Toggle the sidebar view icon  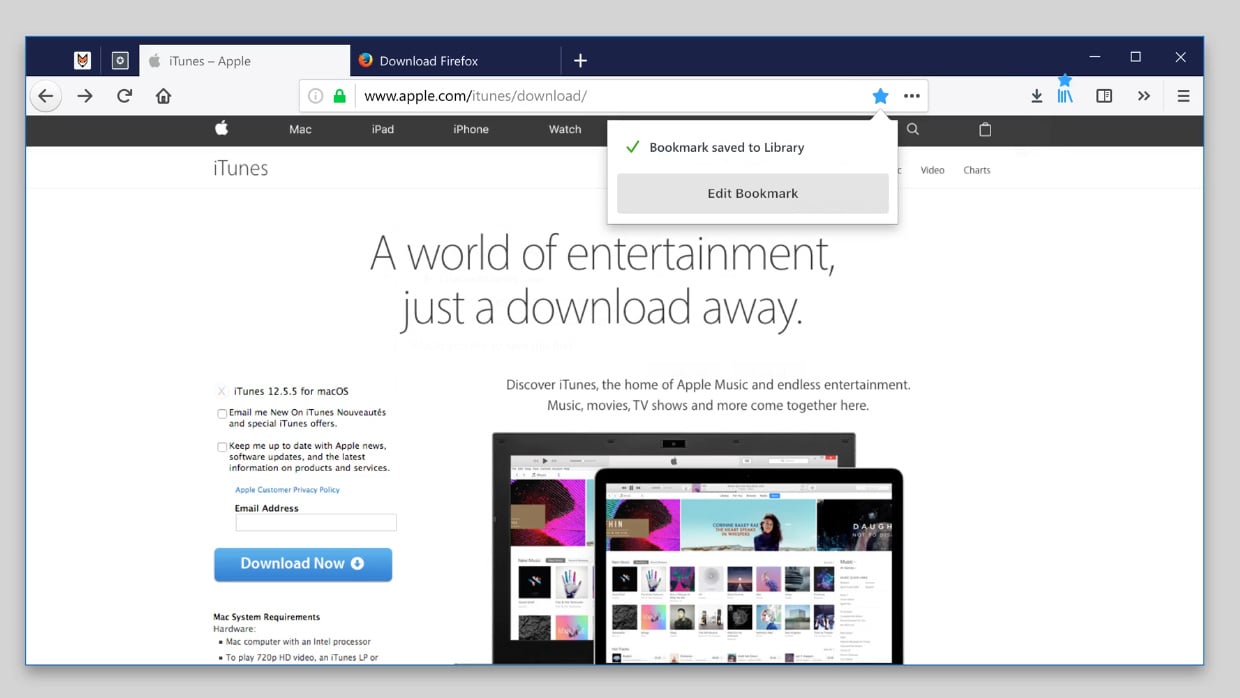tap(1104, 96)
